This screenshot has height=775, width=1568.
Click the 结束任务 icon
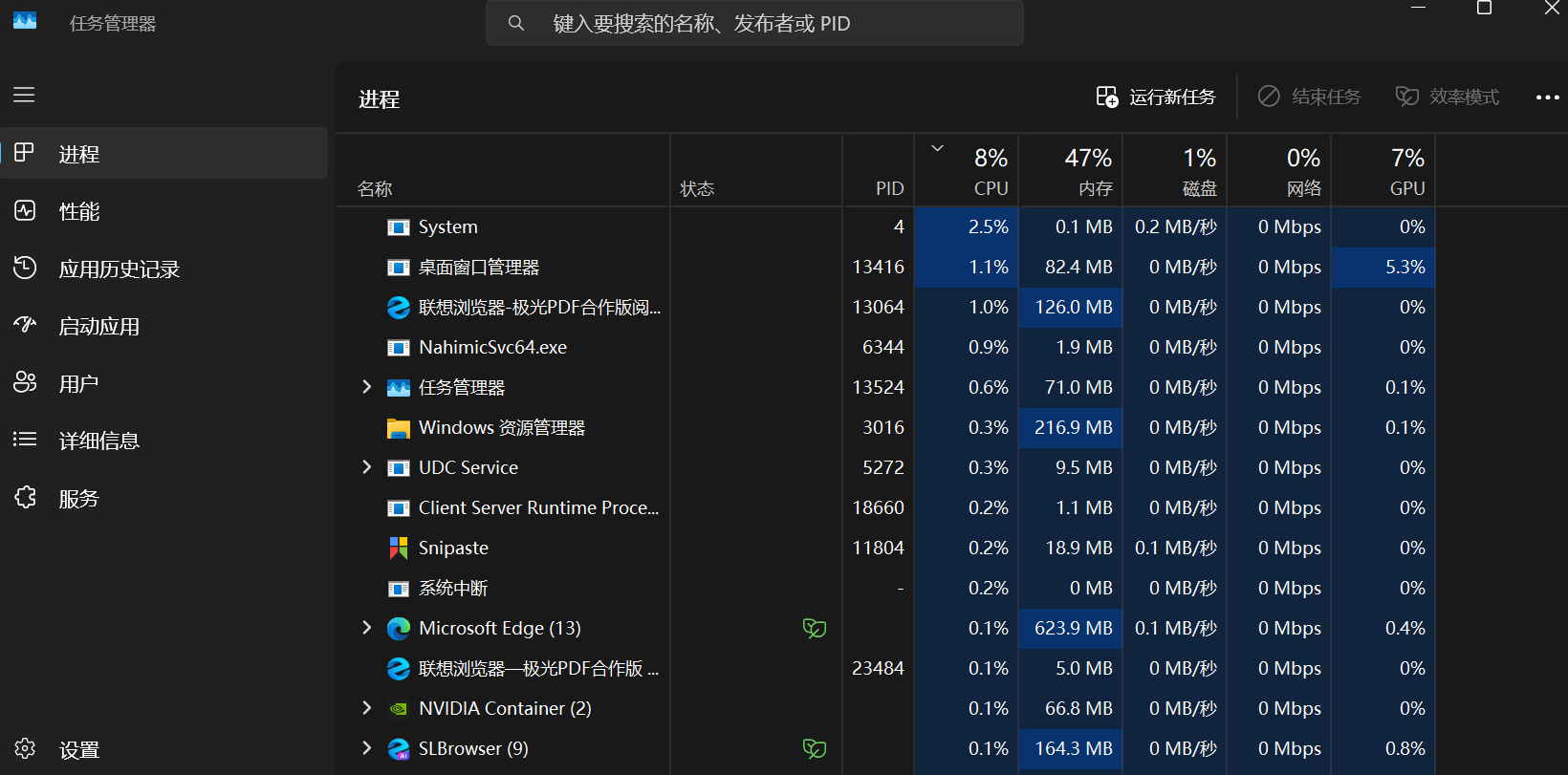1269,97
